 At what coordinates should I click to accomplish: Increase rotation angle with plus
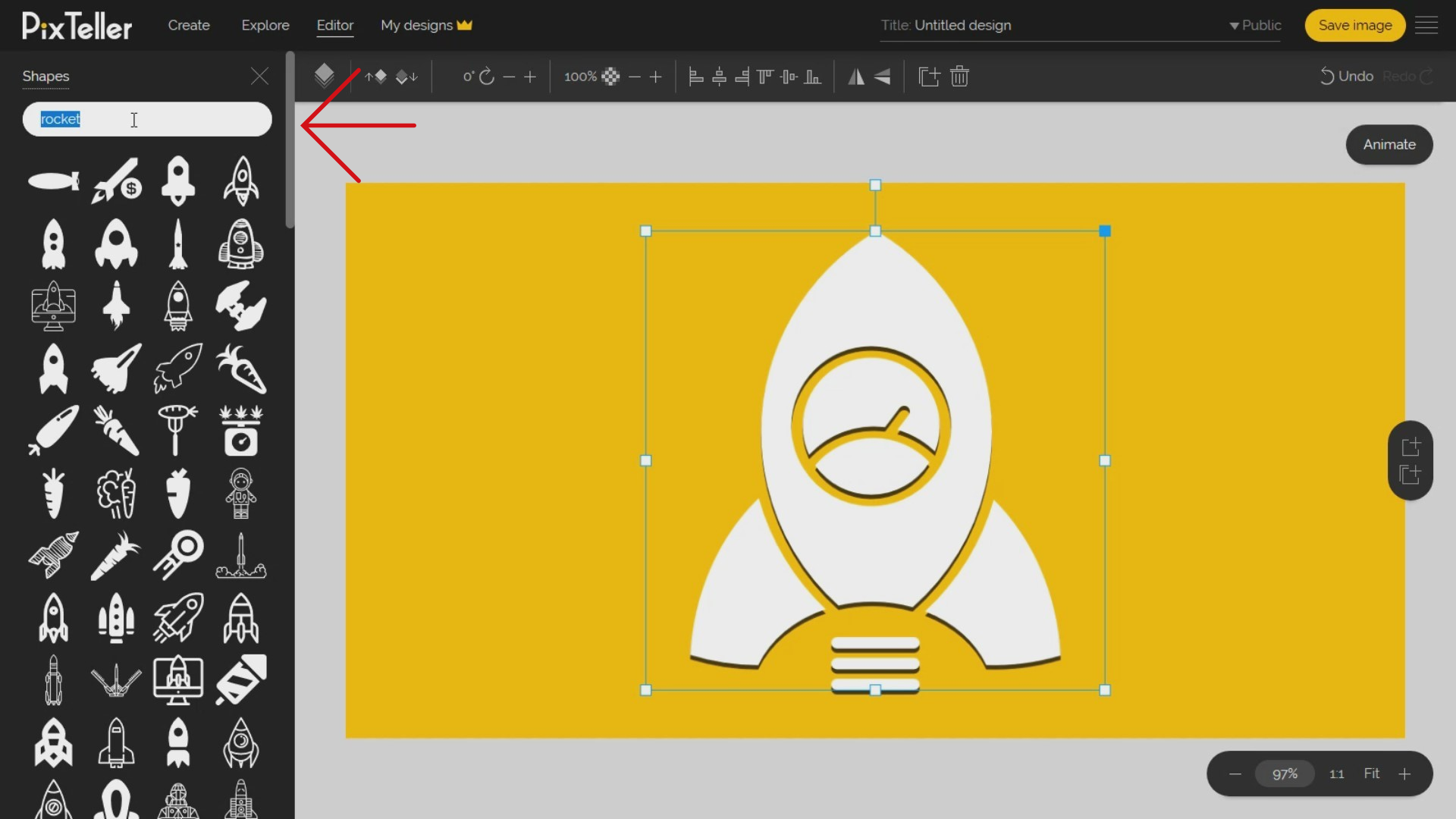click(x=530, y=77)
